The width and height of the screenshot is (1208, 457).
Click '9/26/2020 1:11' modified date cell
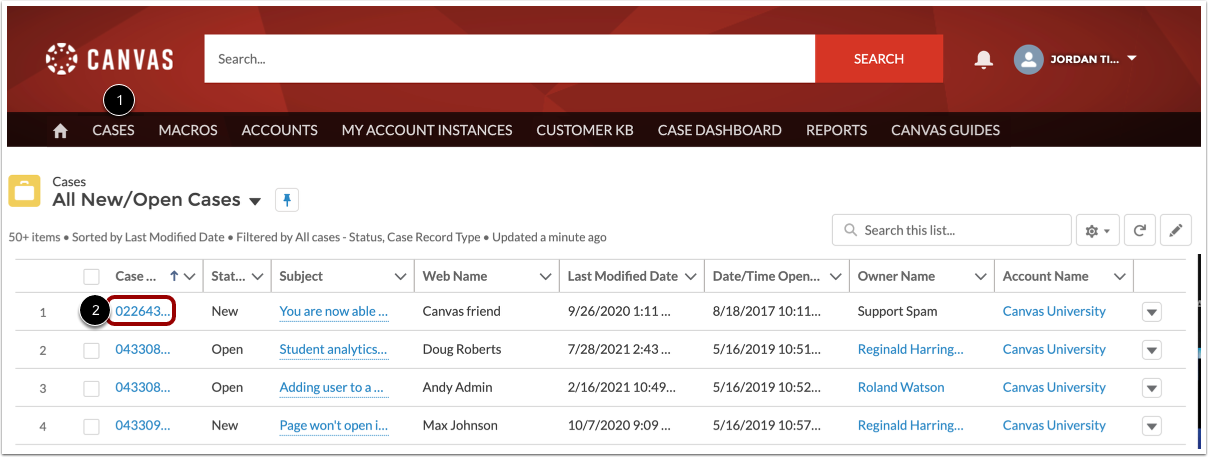[618, 311]
